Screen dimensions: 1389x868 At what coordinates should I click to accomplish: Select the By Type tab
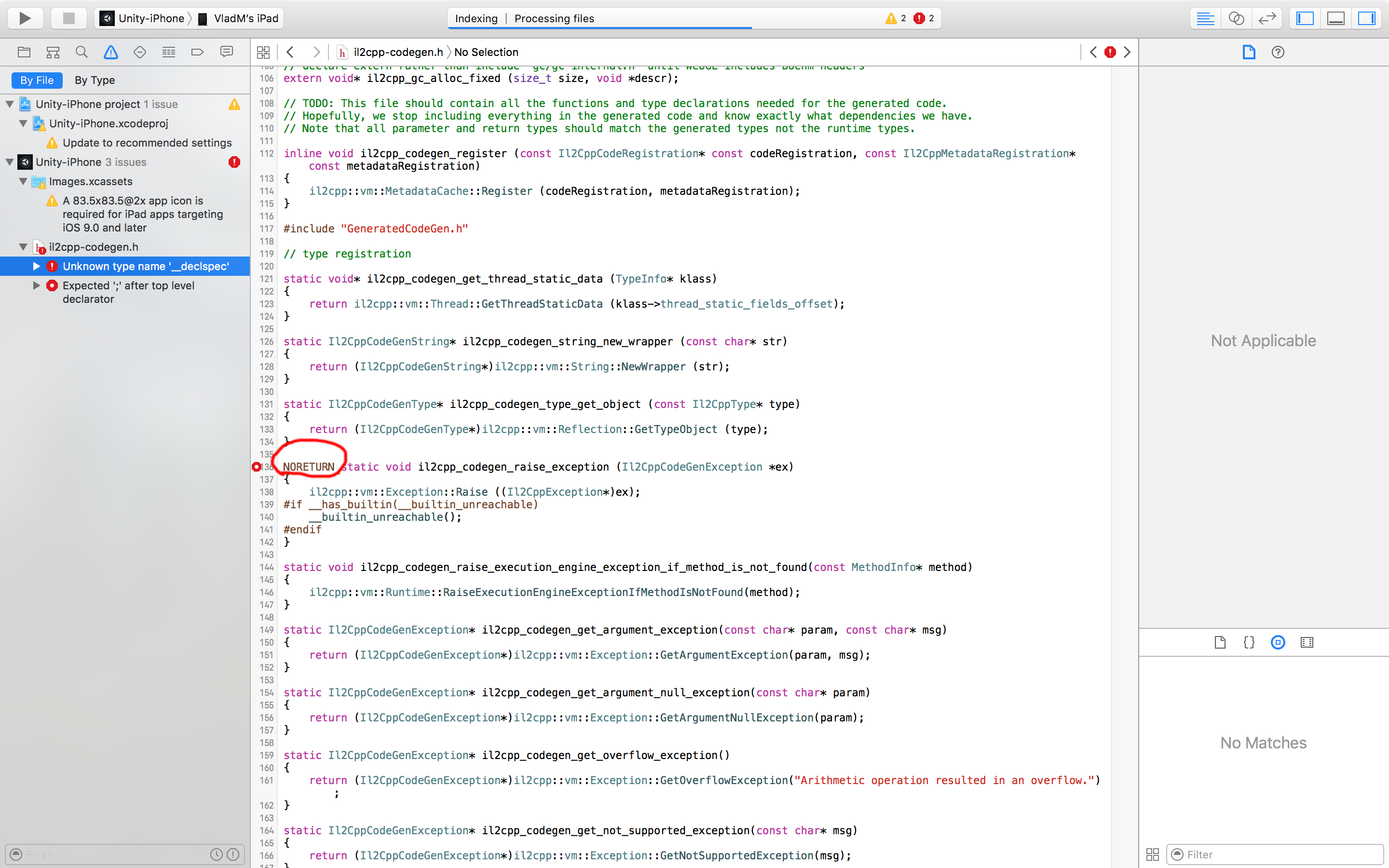95,81
